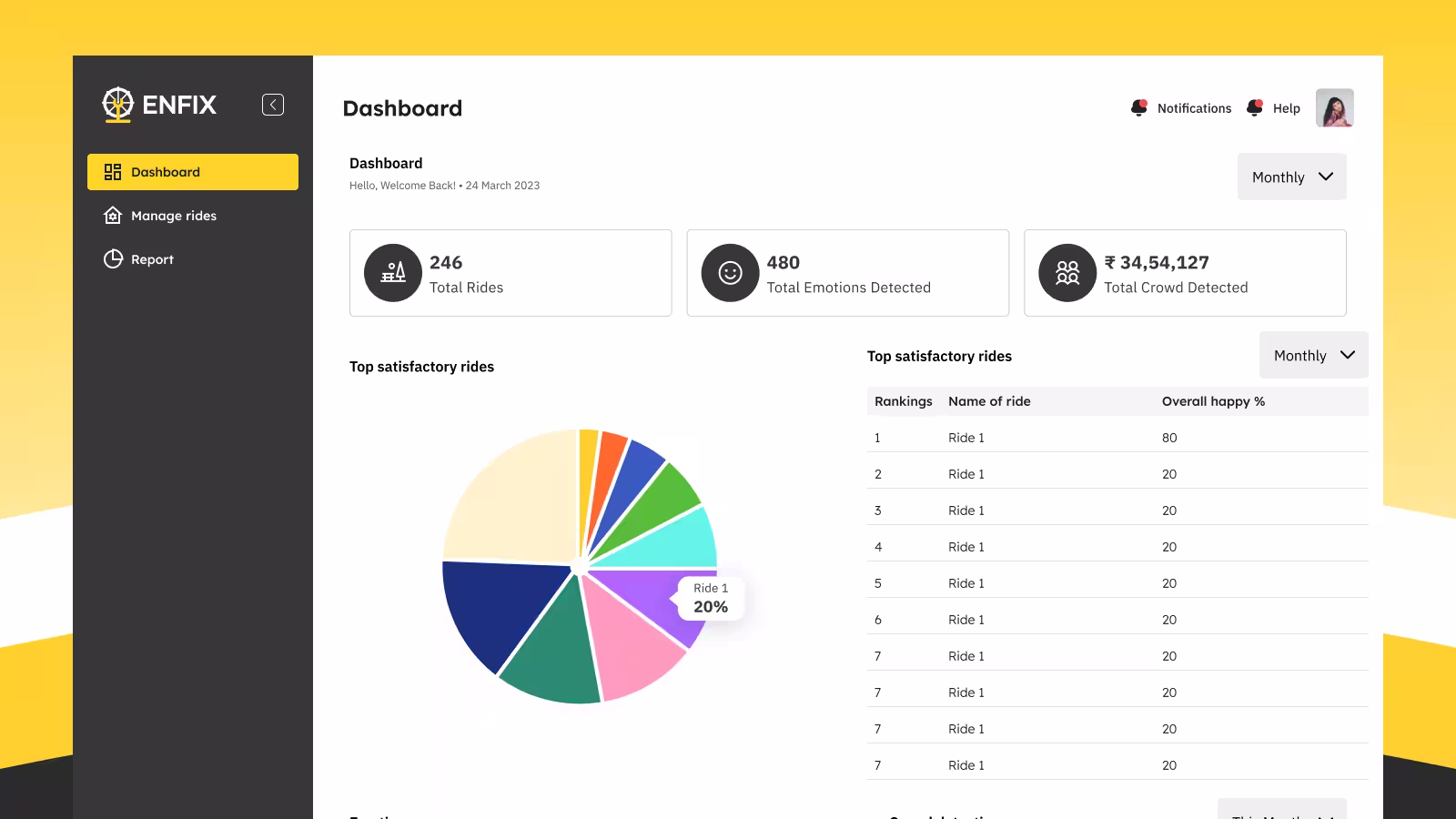Click the Dashboard grid icon in sidebar
This screenshot has width=1456, height=819.
(113, 172)
